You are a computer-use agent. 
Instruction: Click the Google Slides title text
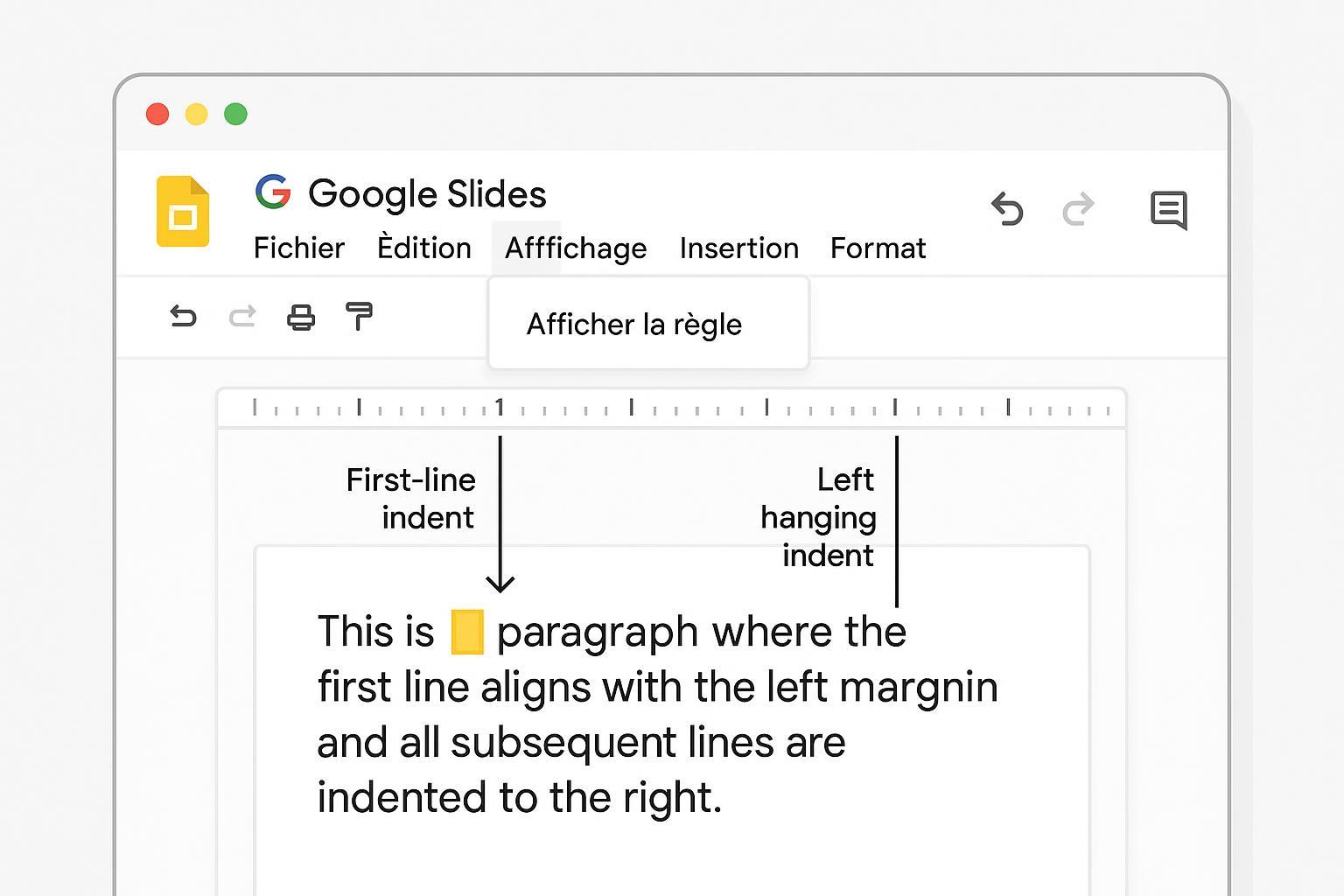point(427,193)
